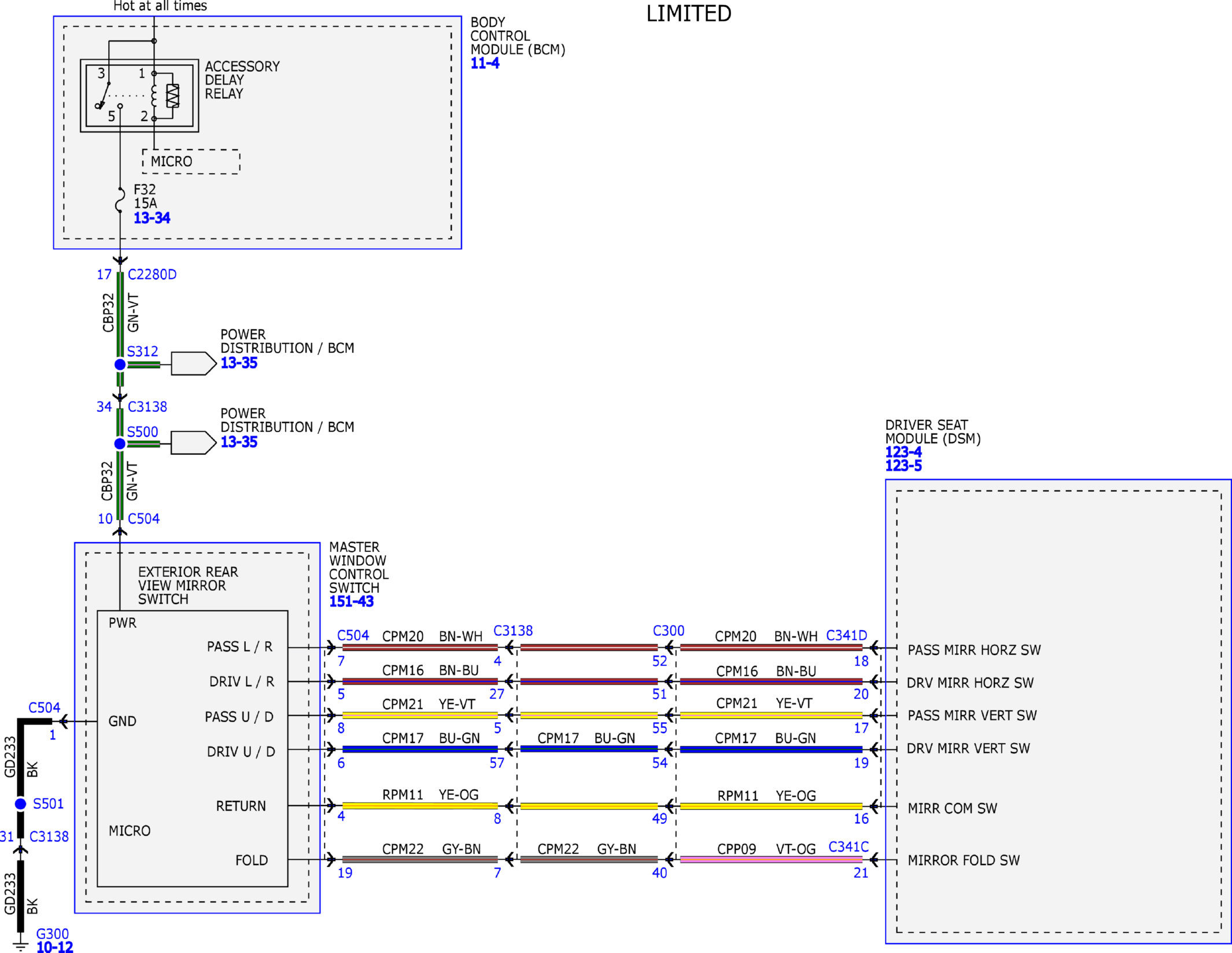Screen dimensions: 1232x953
Task: Click the power distribution arrow at S312
Action: click(194, 364)
